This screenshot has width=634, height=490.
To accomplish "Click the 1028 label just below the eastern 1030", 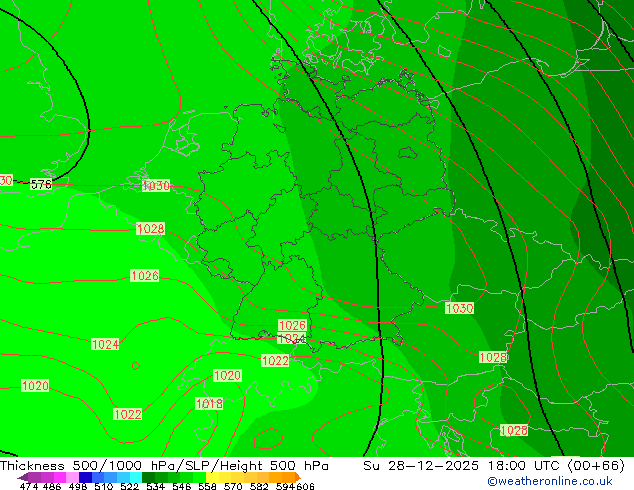I will tap(493, 357).
